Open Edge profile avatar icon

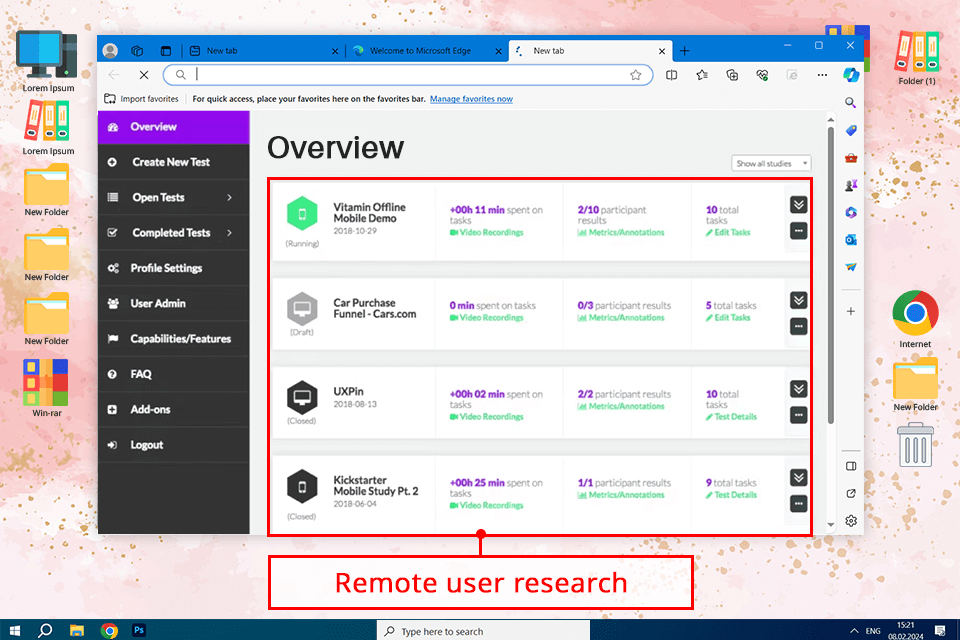[110, 51]
